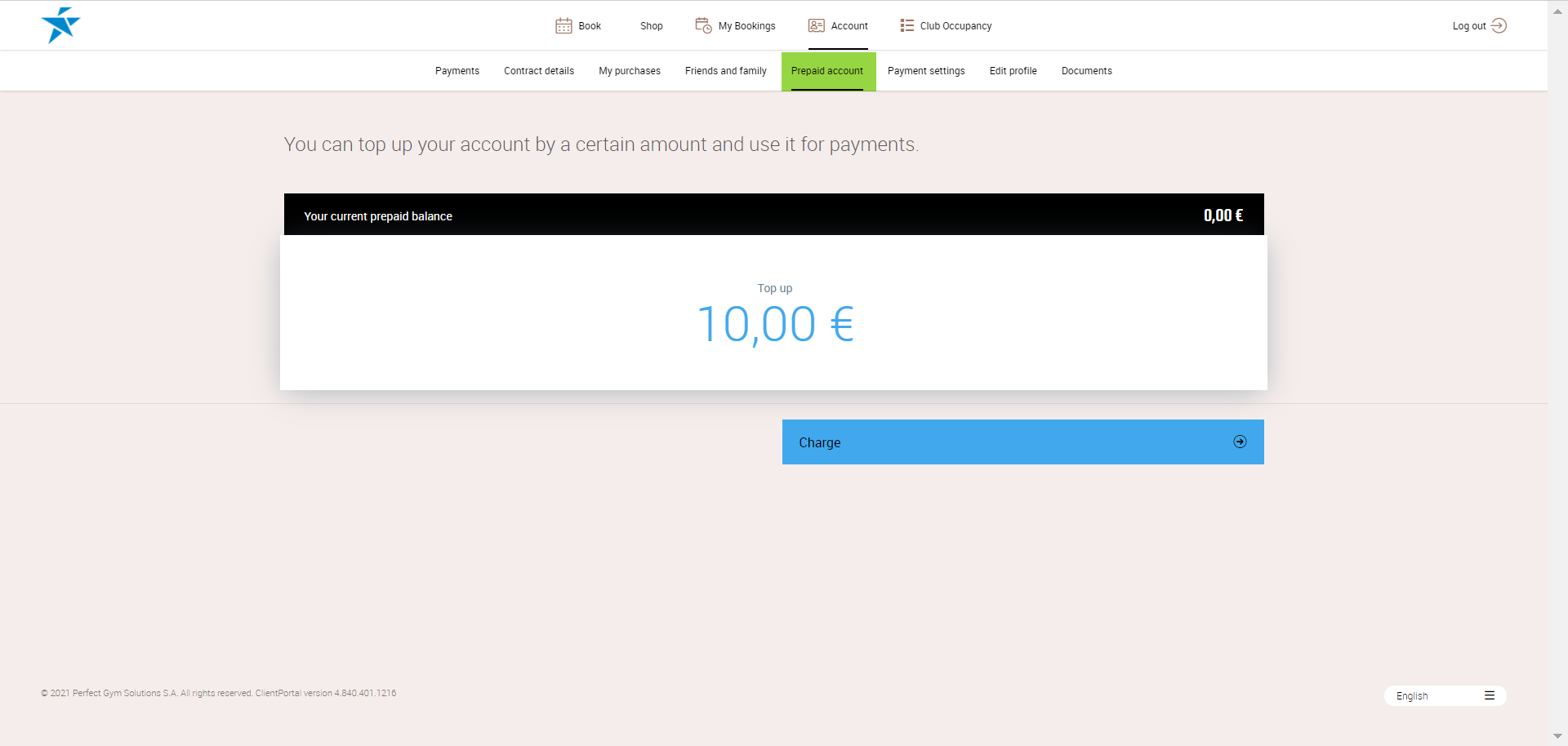Select the Friends and family tab
This screenshot has width=1568, height=746.
(726, 71)
